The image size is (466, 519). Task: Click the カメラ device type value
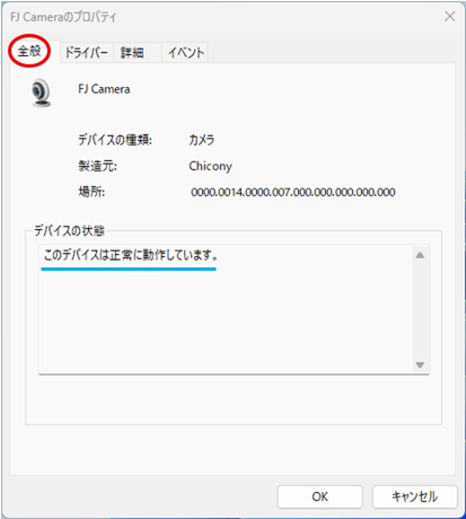(201, 140)
